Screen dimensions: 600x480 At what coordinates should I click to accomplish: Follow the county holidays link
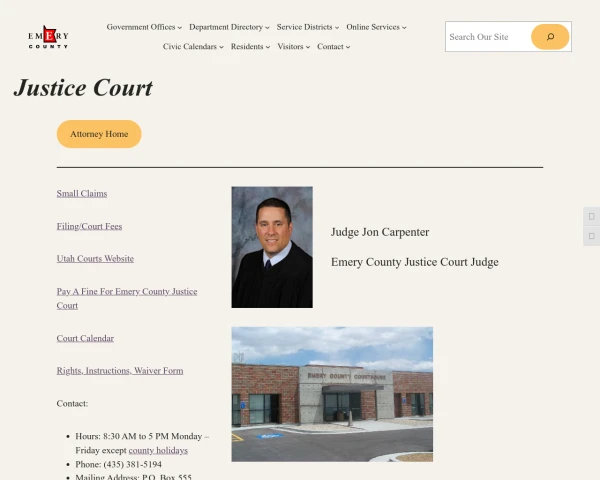158,451
